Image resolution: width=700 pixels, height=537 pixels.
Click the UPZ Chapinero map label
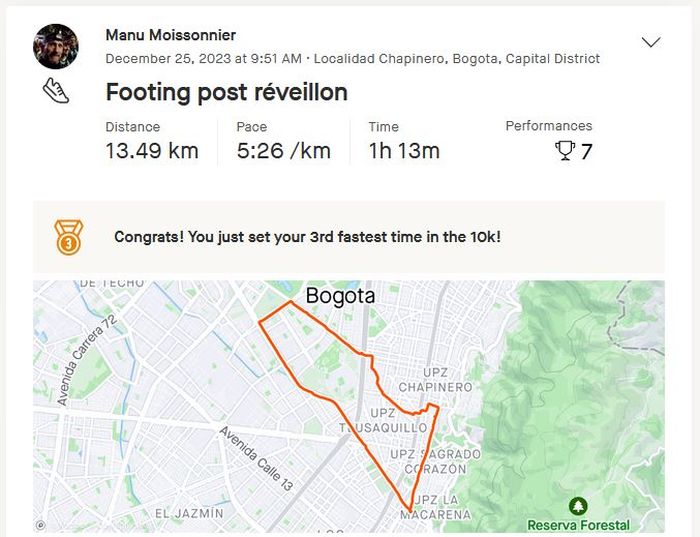tap(434, 380)
